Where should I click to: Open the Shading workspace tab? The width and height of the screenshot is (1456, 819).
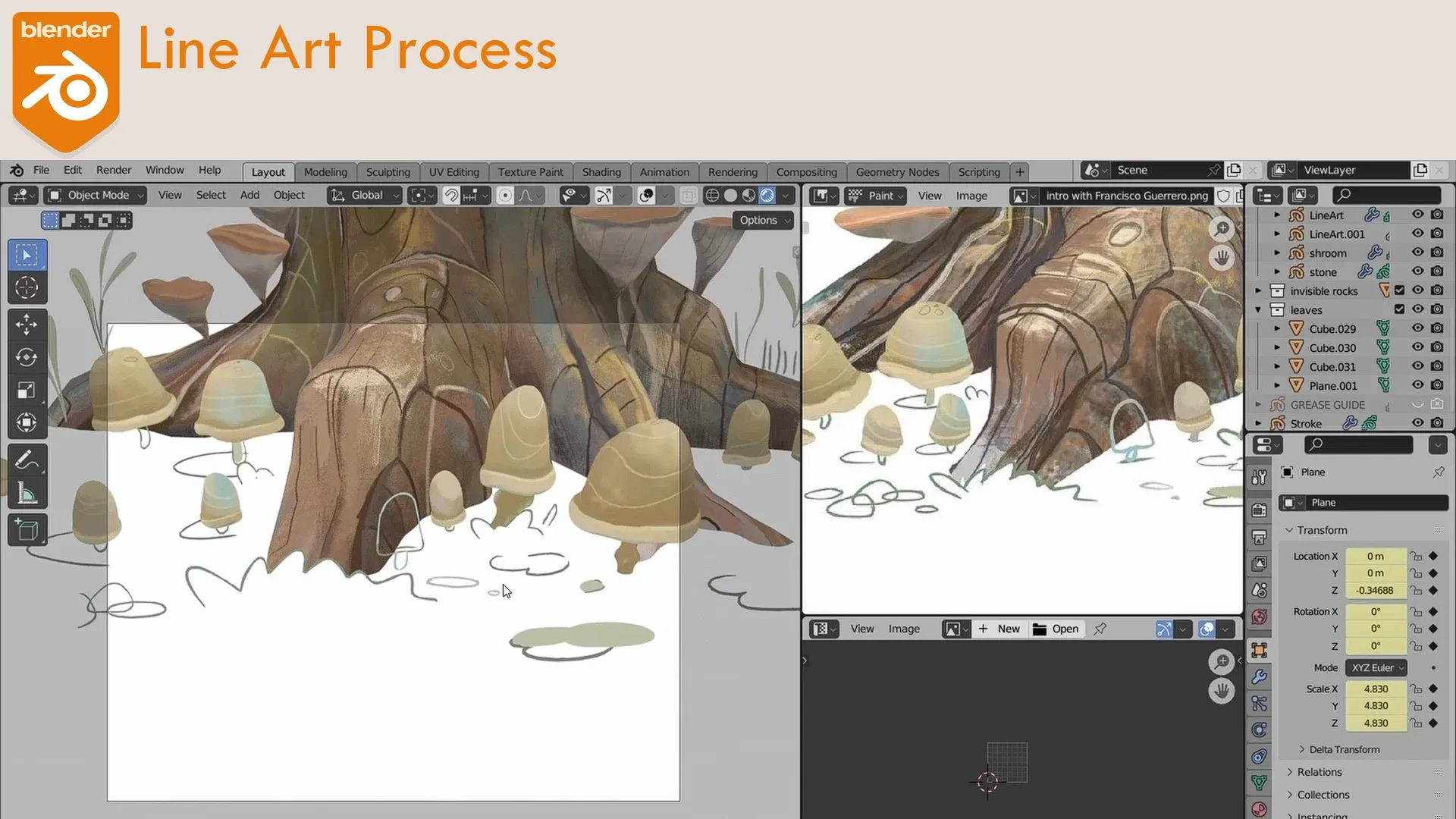(x=600, y=171)
